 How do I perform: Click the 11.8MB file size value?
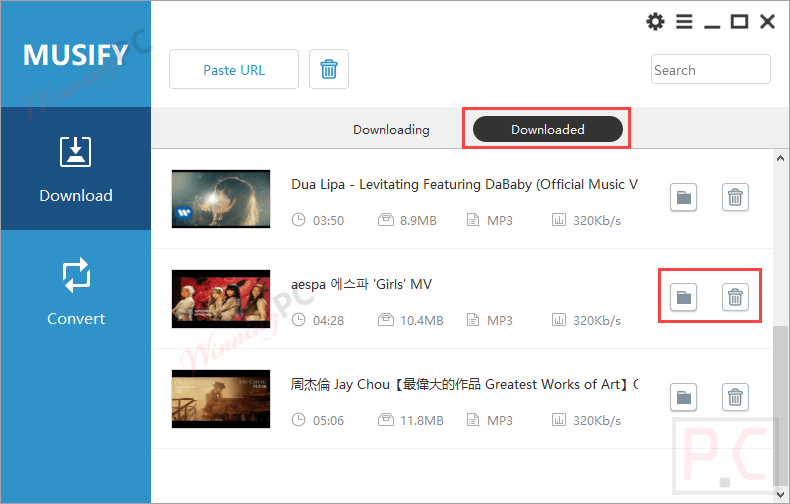pos(422,420)
